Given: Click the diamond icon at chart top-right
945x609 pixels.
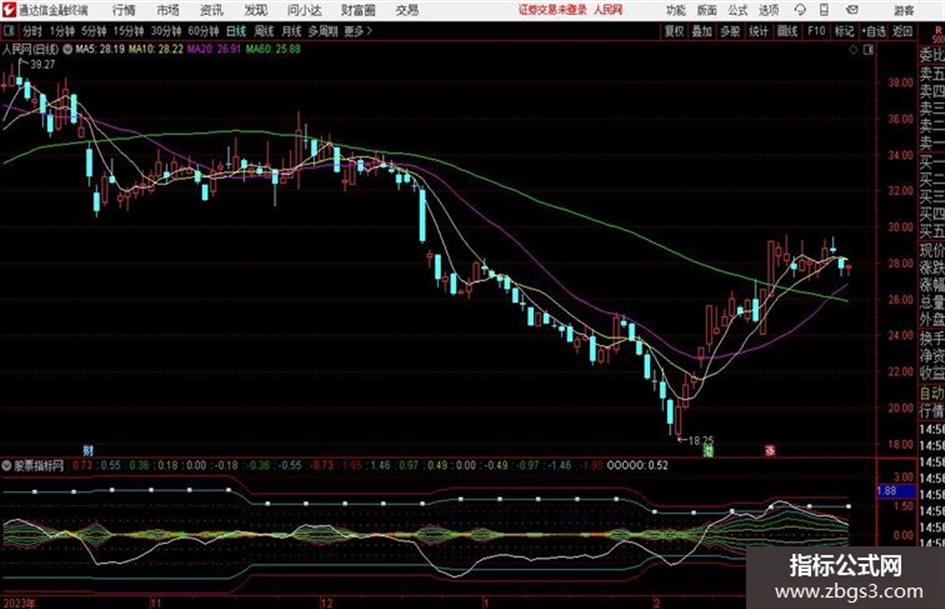Looking at the screenshot, I should coord(853,50).
